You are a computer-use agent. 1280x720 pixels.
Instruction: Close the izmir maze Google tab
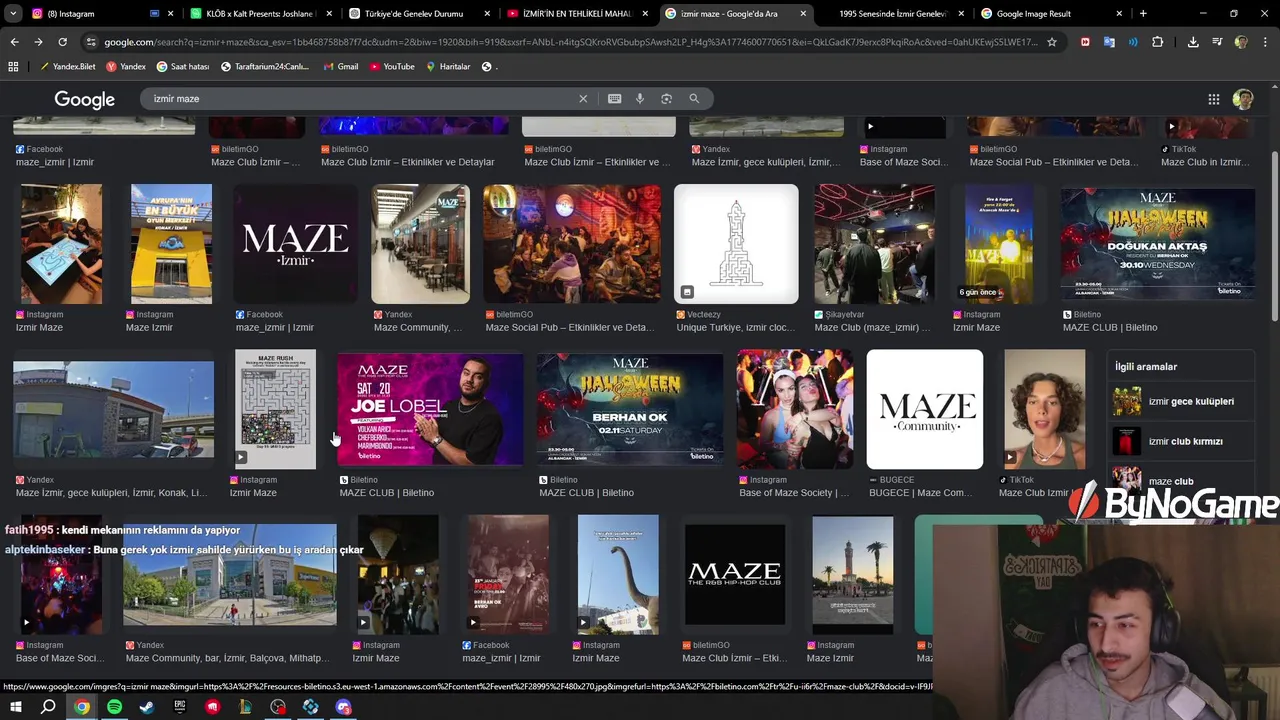click(x=803, y=14)
